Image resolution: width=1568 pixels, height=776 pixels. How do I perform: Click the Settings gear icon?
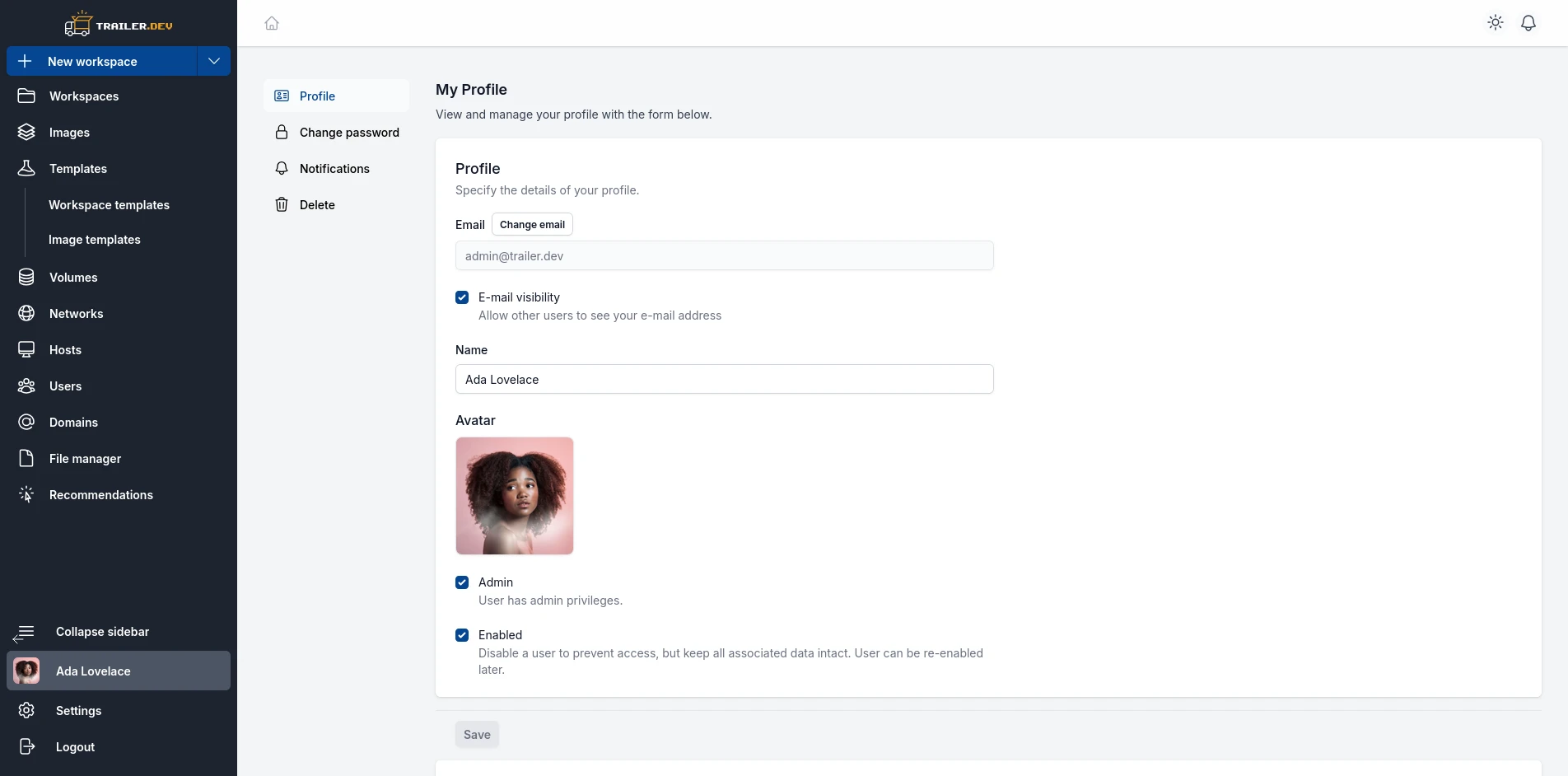click(x=26, y=710)
